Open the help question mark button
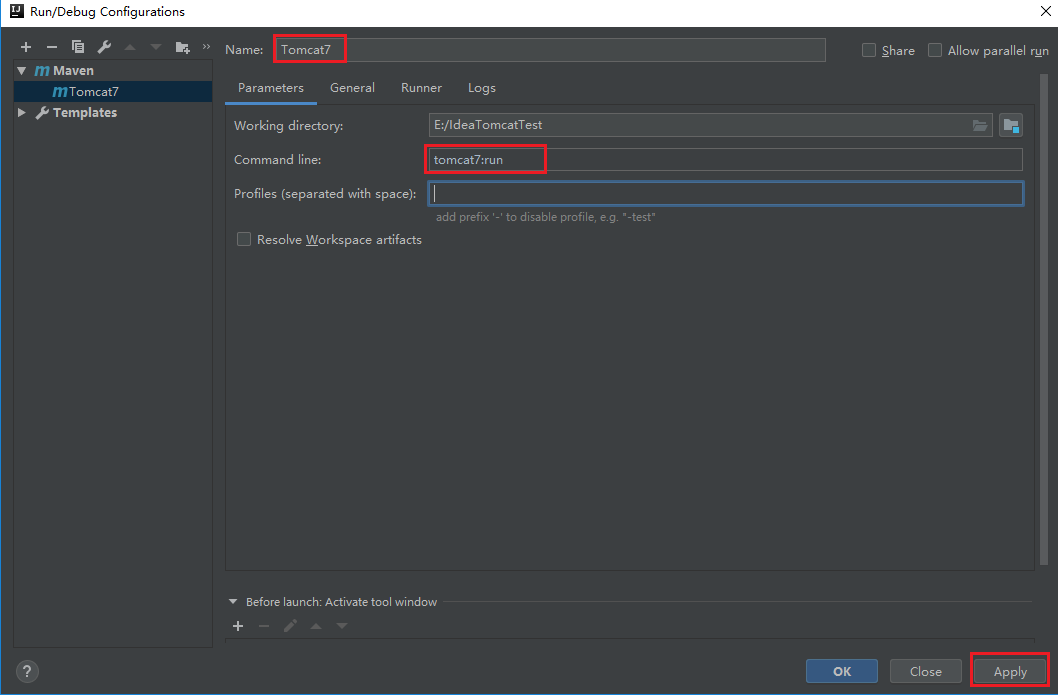The image size is (1058, 695). (27, 671)
